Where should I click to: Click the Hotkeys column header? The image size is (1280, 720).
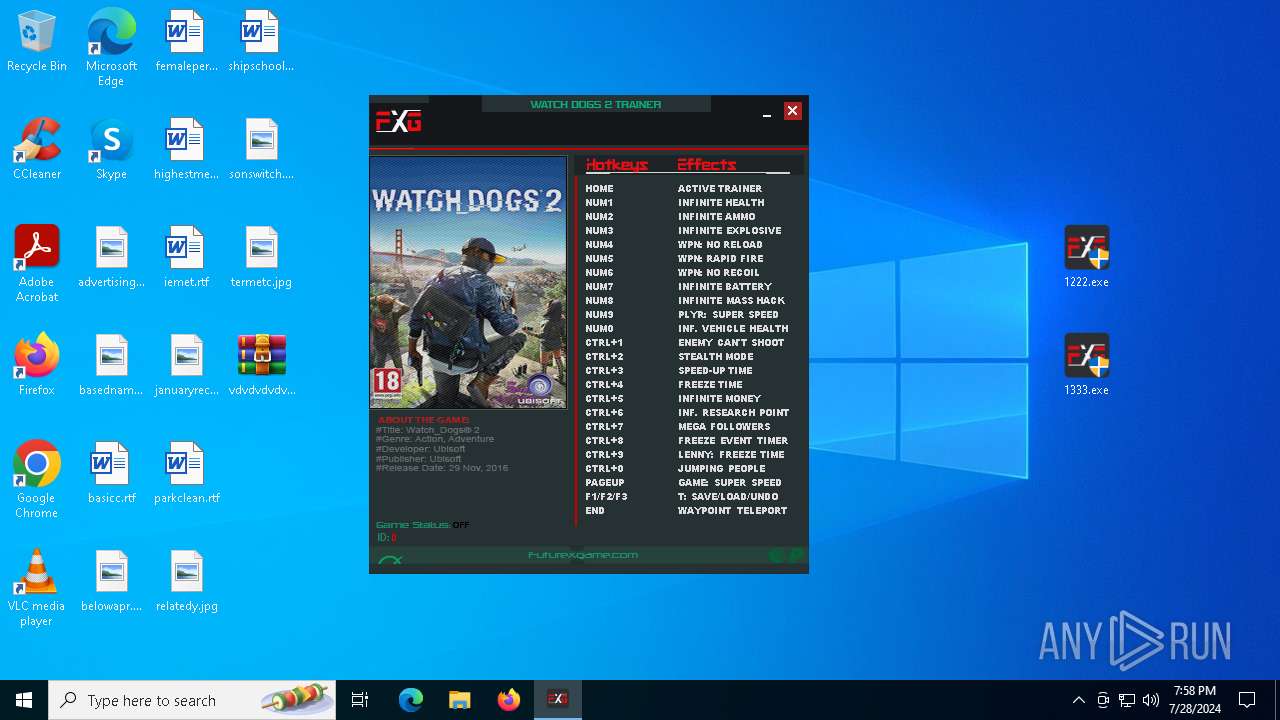pyautogui.click(x=617, y=165)
